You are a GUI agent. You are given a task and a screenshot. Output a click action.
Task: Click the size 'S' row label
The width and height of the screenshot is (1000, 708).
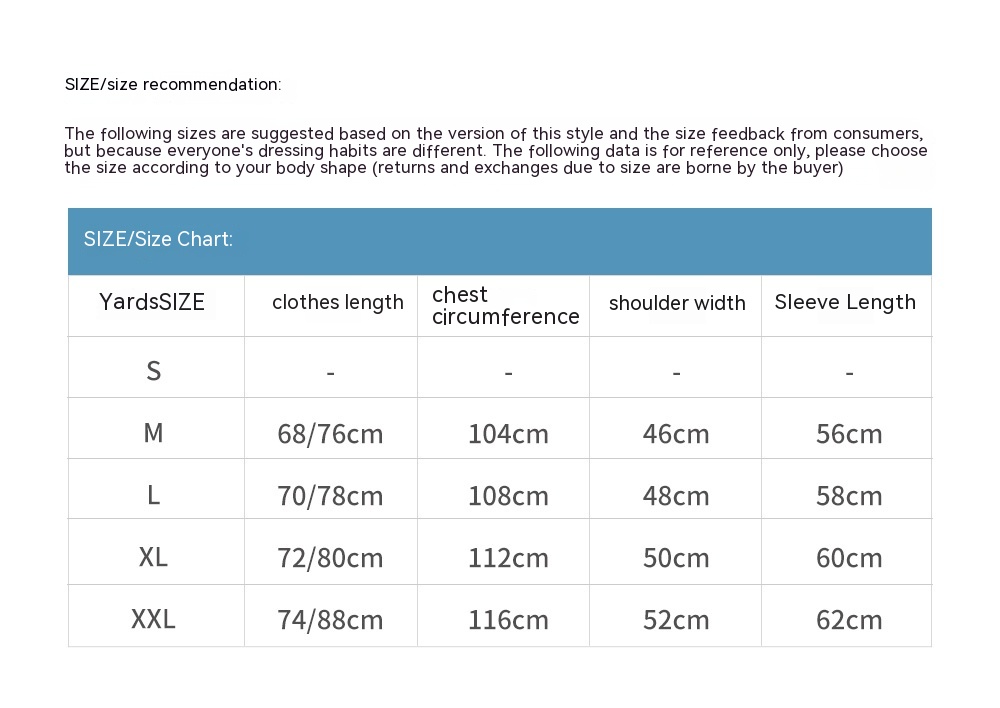pyautogui.click(x=153, y=371)
